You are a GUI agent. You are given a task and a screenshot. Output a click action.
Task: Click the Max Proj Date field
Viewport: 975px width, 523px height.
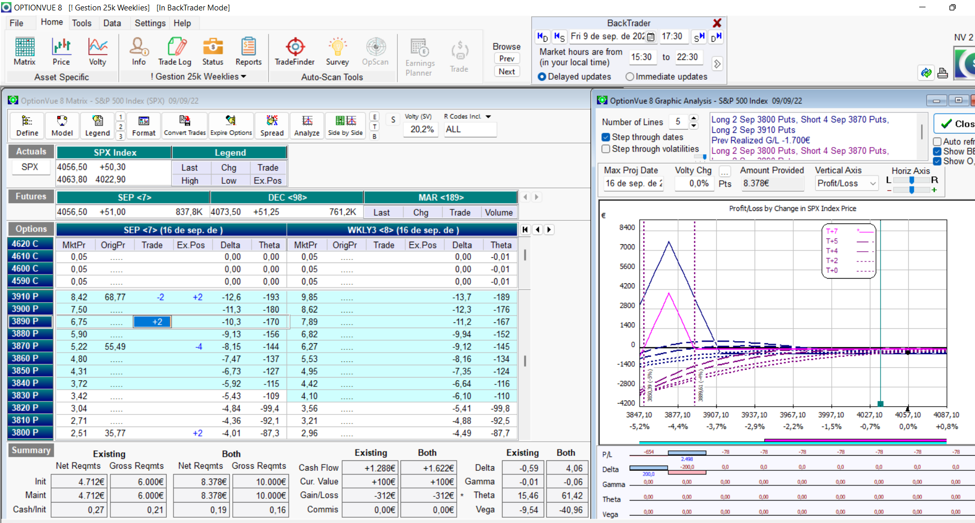point(634,183)
